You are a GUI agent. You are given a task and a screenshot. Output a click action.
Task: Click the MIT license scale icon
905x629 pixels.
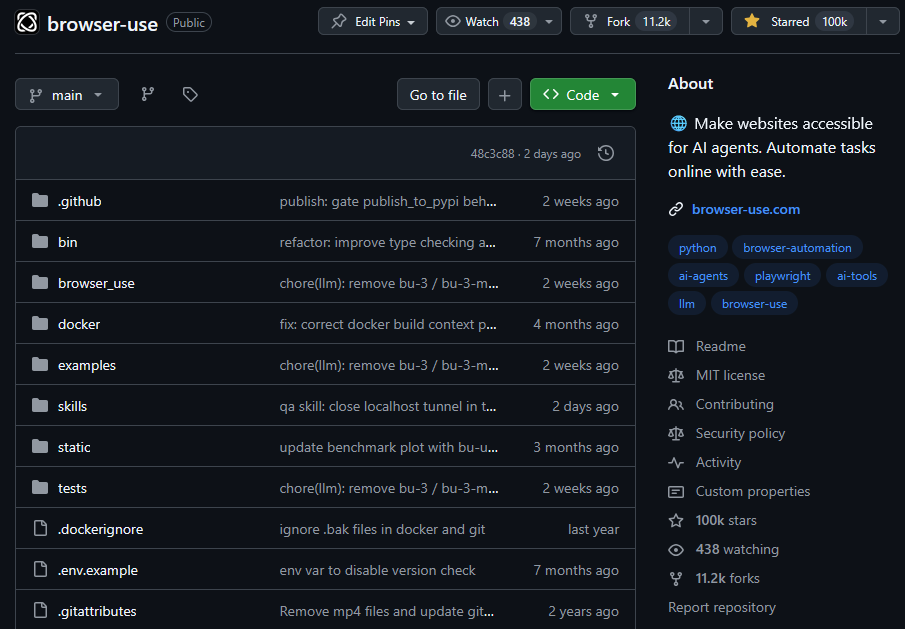(x=676, y=376)
